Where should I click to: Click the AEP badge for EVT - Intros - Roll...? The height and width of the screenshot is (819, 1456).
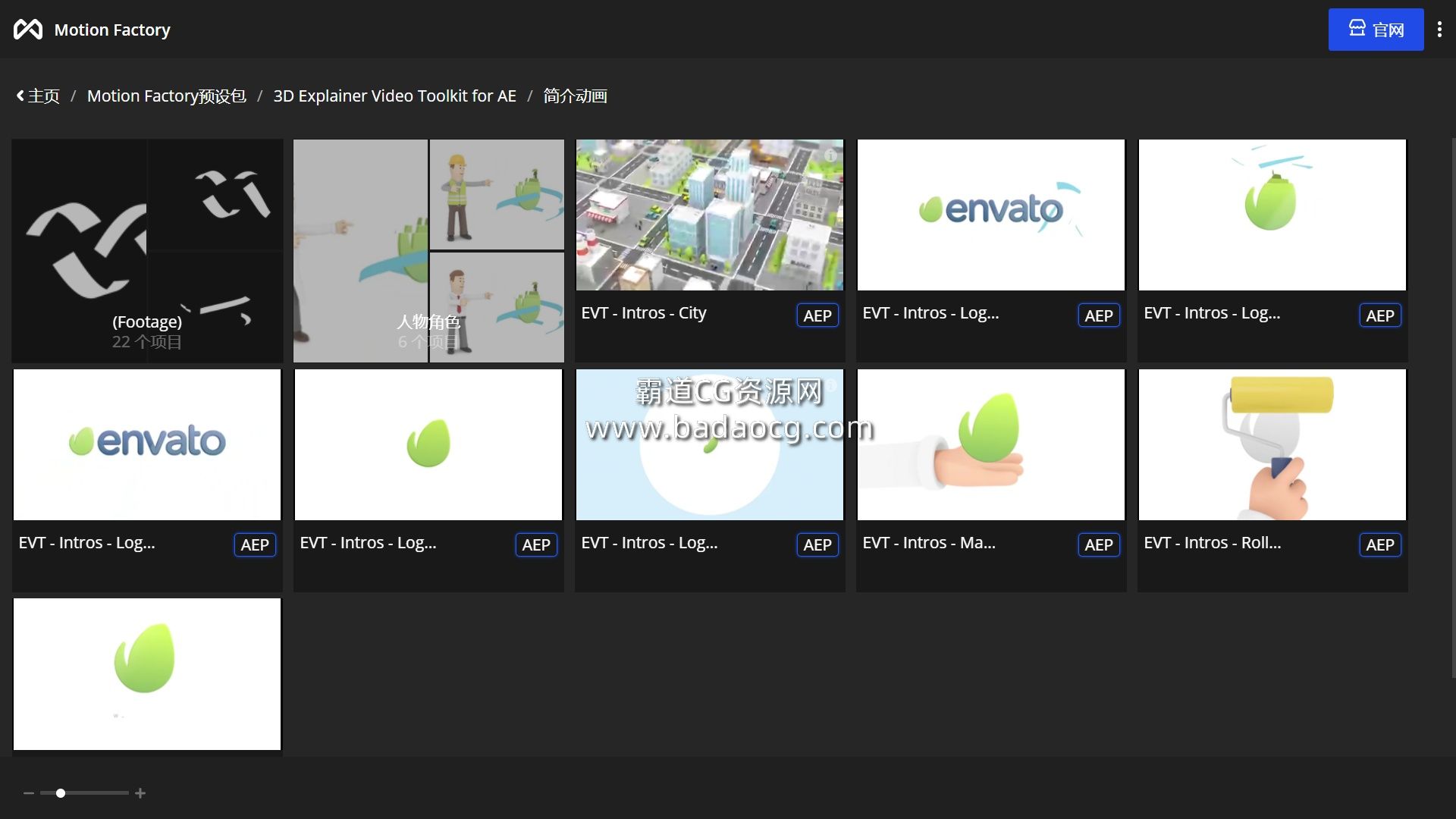1379,544
